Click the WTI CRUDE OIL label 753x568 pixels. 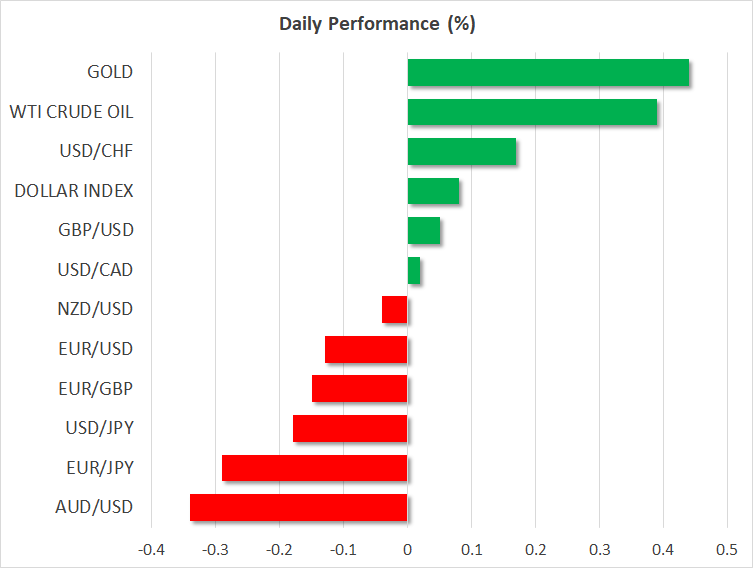(x=71, y=111)
